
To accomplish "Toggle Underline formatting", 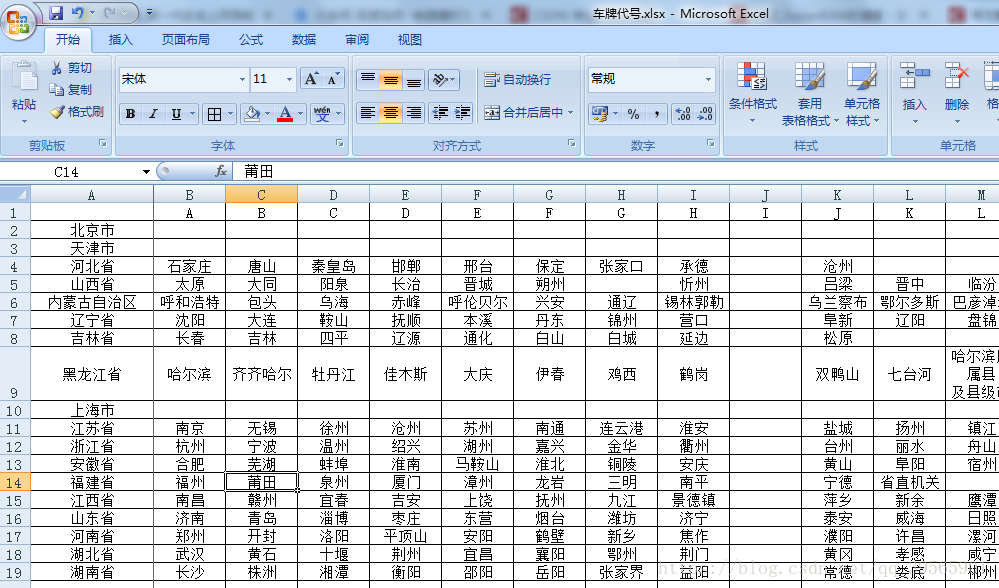I will pos(176,114).
